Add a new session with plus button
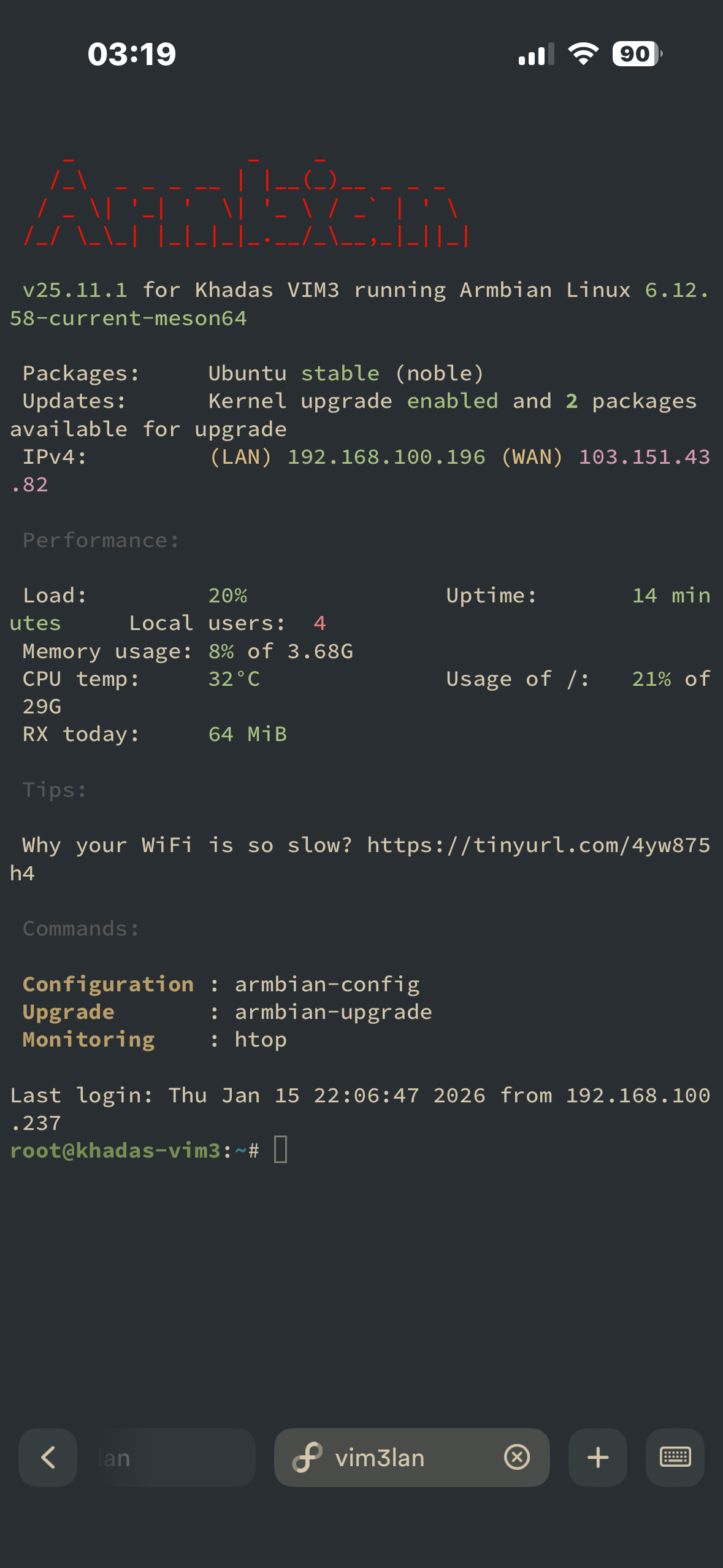 tap(598, 1457)
